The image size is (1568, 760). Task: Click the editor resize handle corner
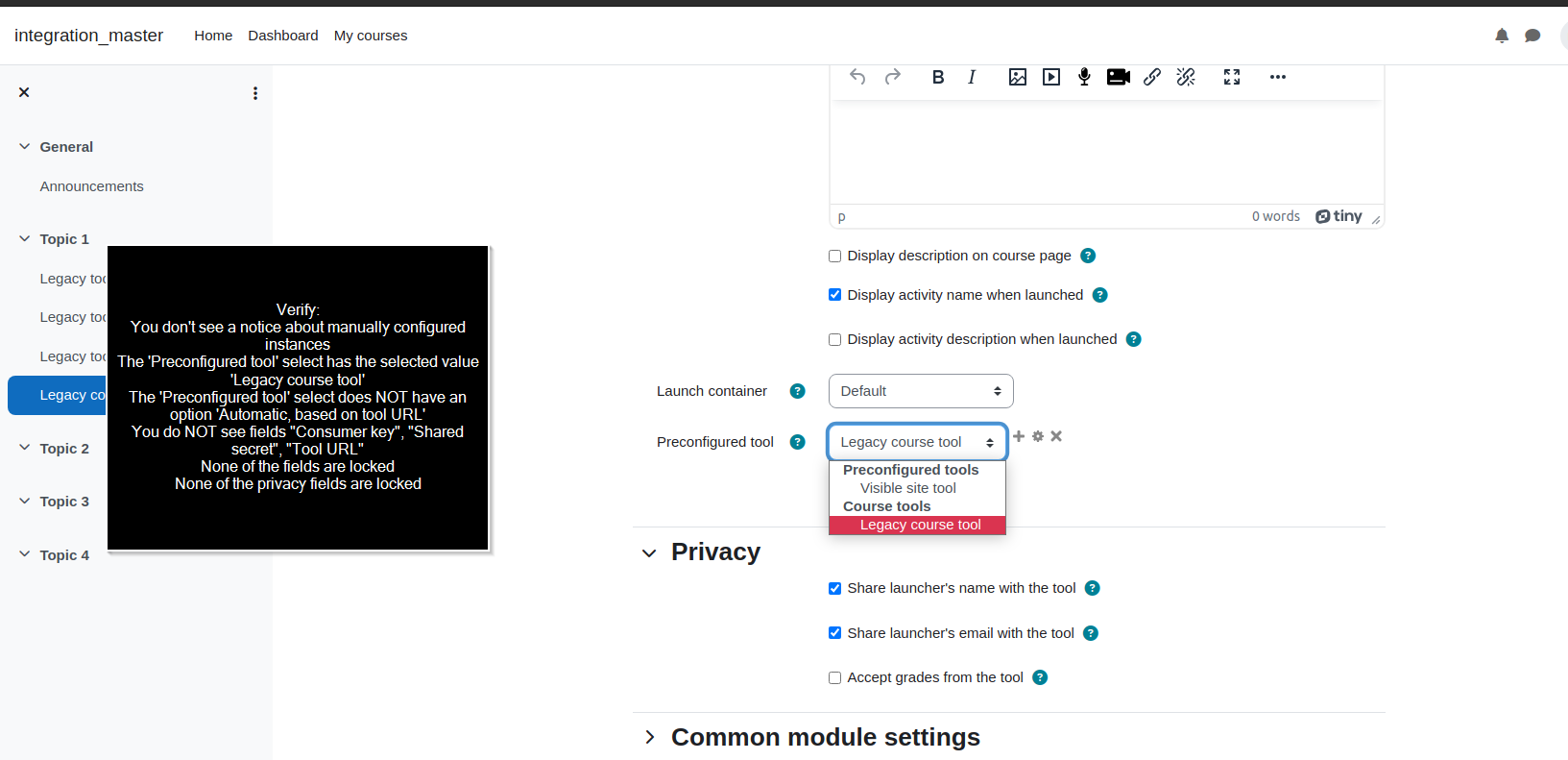click(x=1376, y=220)
